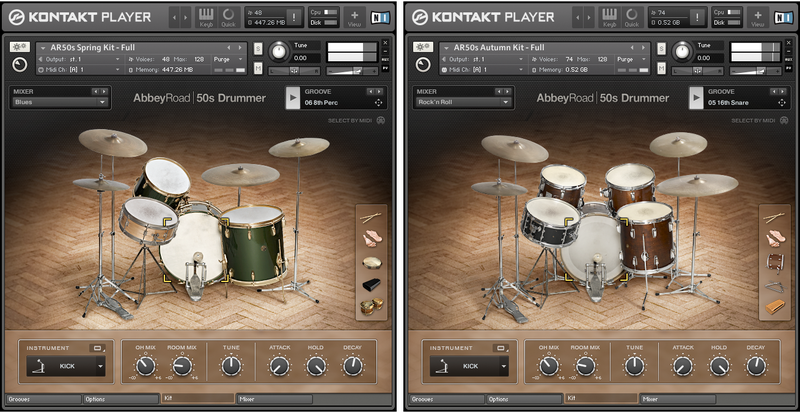
Task: Switch to Grooves tab in Autumn Kit window
Action: pos(446,399)
